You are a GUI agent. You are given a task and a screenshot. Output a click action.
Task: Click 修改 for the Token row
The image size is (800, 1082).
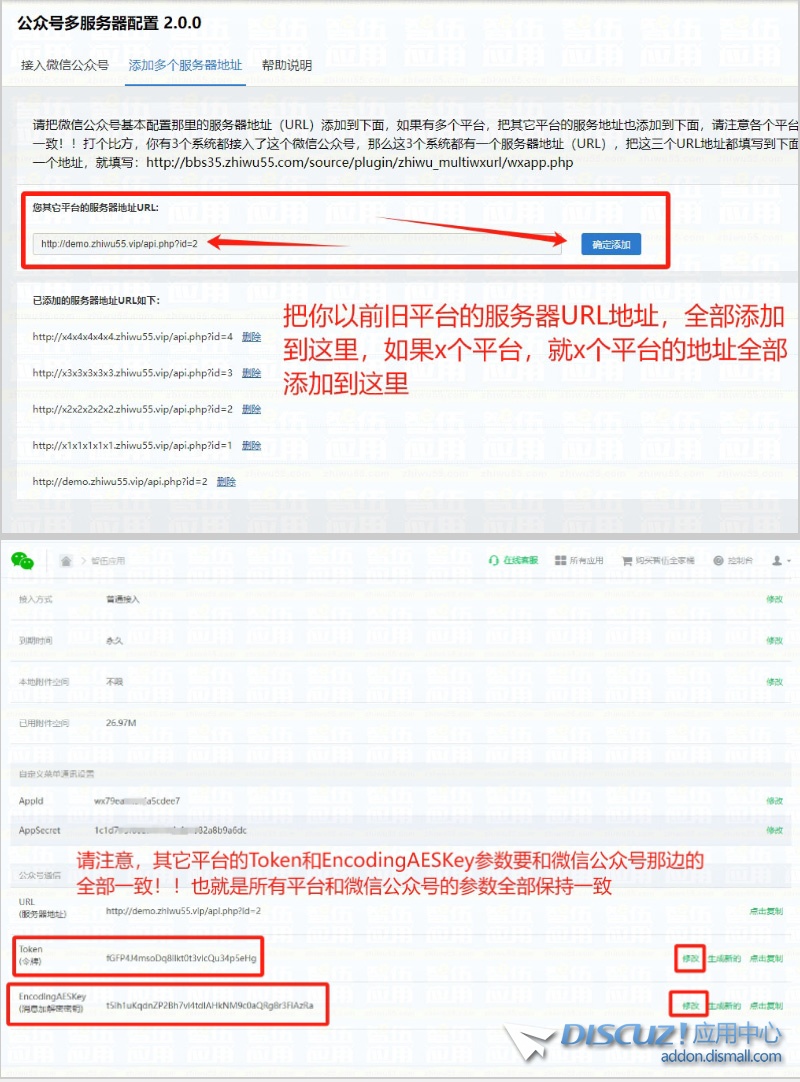point(690,958)
